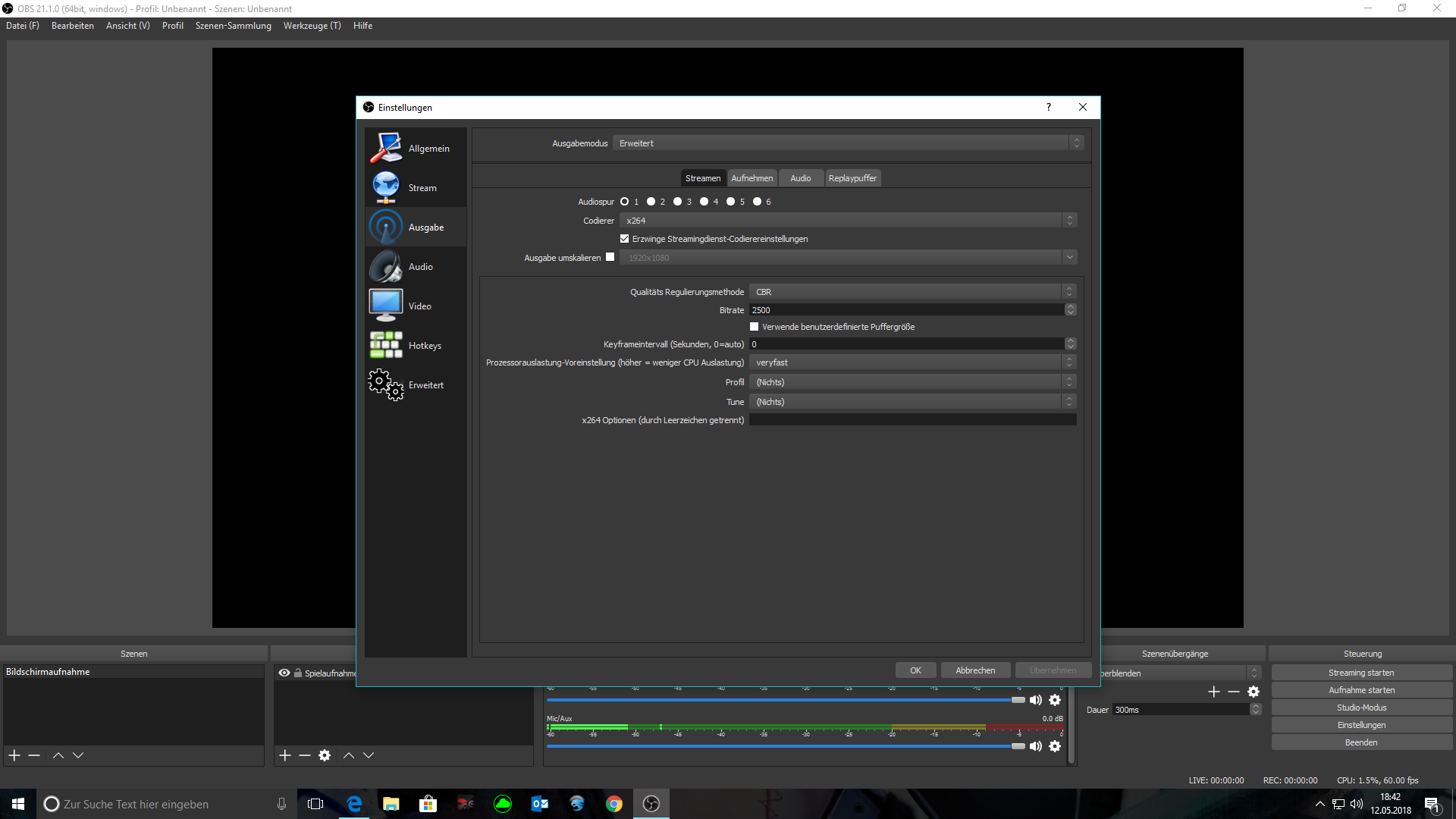Launch Chrome from the taskbar
Viewport: 1456px width, 819px height.
[614, 804]
